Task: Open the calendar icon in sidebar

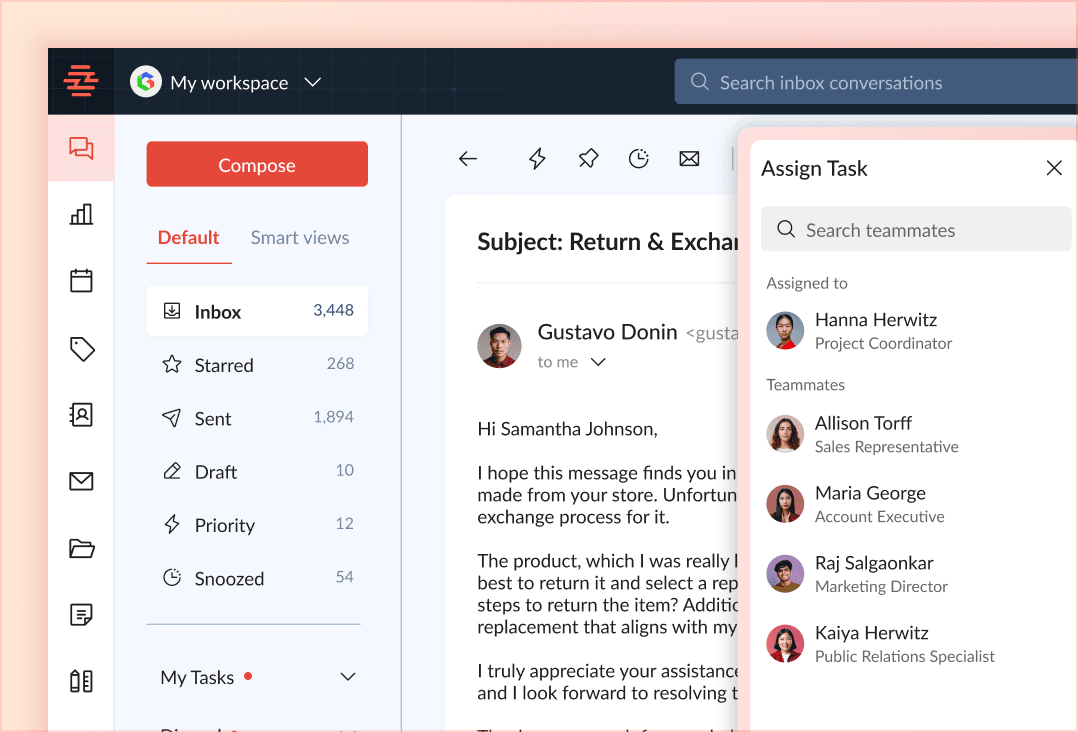Action: click(81, 280)
